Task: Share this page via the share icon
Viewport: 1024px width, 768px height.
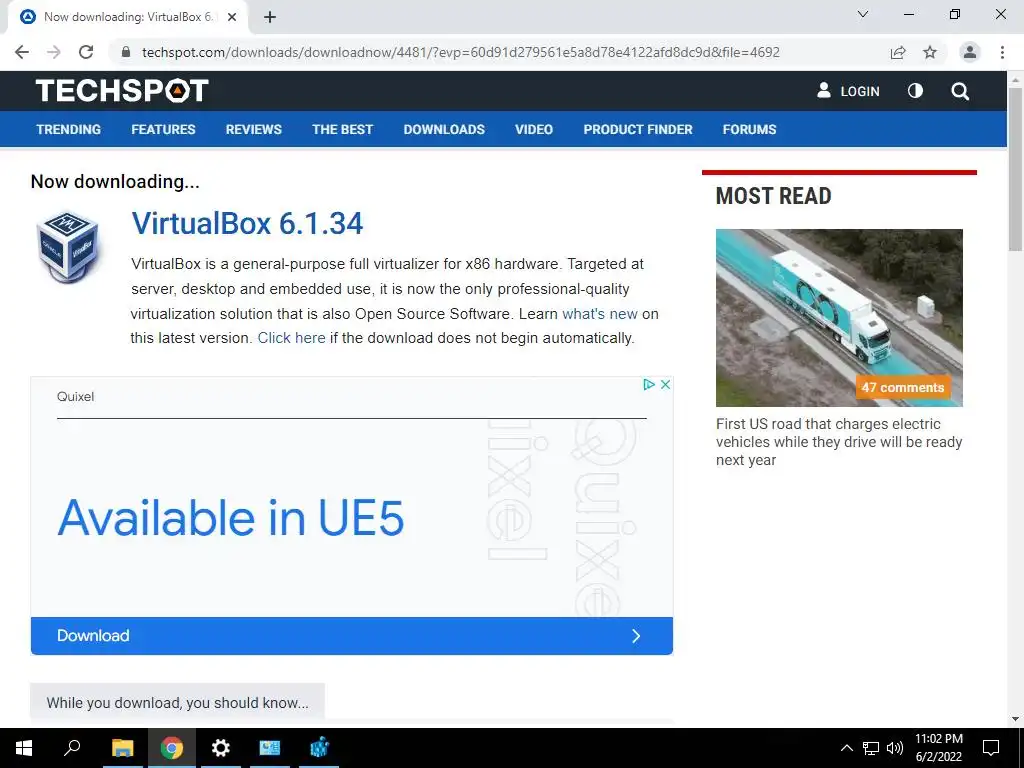Action: [x=898, y=52]
